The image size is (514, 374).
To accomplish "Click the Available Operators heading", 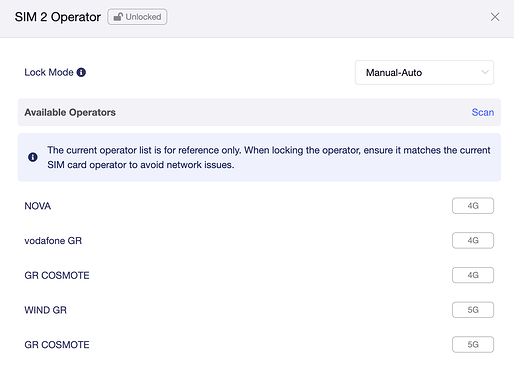I will coord(70,112).
